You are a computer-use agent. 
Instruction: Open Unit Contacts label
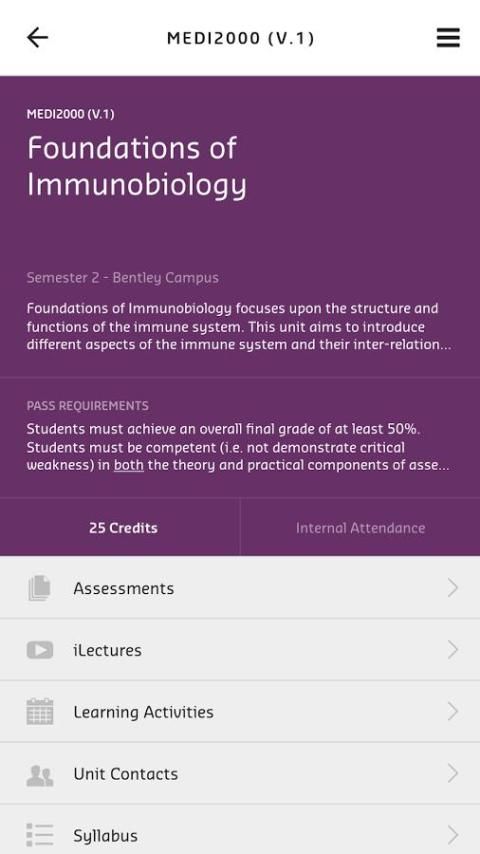(x=126, y=774)
